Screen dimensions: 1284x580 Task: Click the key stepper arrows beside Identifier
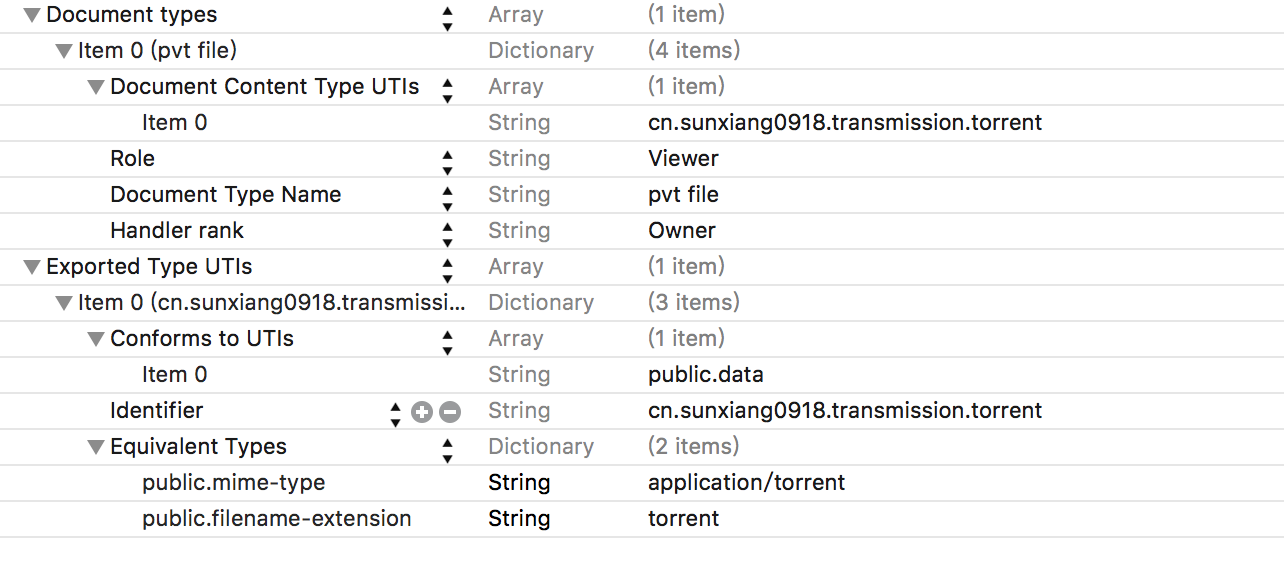[x=395, y=412]
